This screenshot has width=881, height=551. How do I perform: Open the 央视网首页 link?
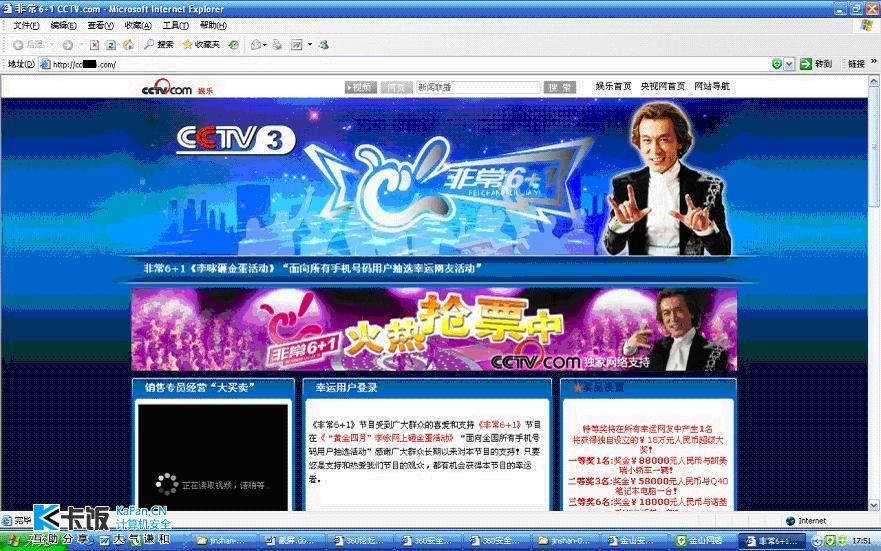pos(663,86)
